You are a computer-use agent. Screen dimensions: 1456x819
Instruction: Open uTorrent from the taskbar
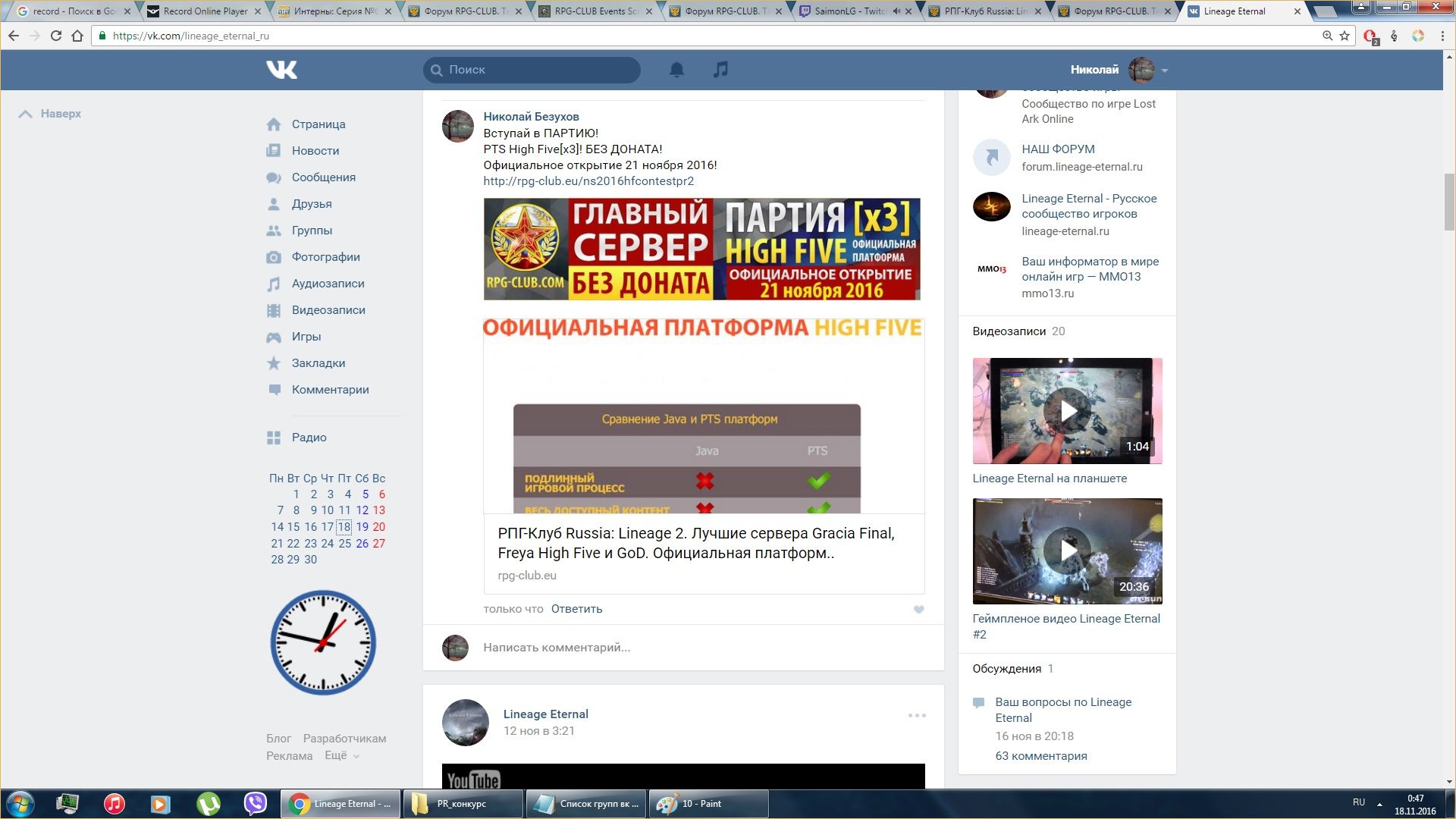point(209,803)
